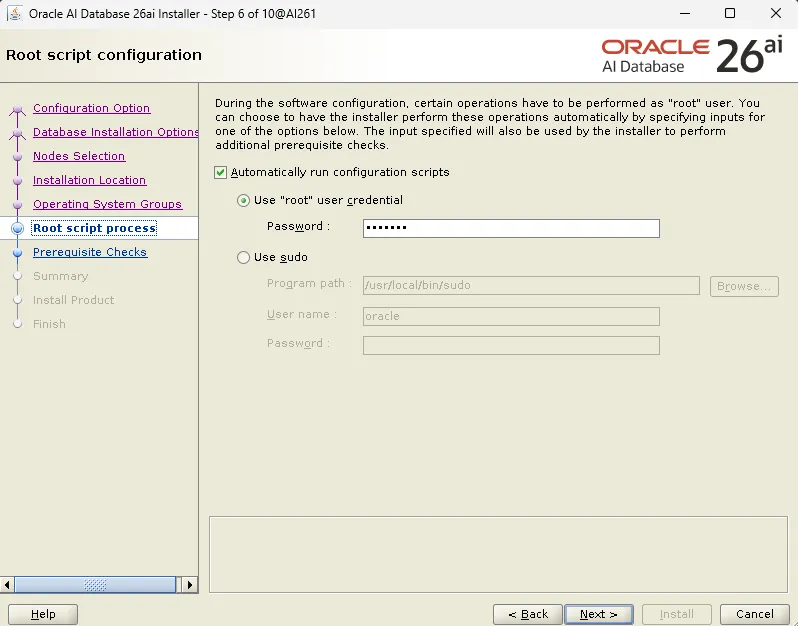Click the Browse button for sudo path

(x=744, y=286)
